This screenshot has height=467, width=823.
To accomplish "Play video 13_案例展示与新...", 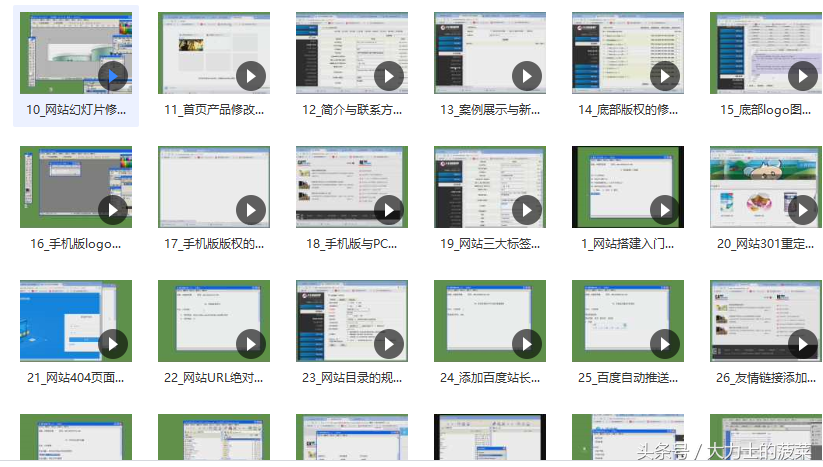I will pyautogui.click(x=527, y=76).
